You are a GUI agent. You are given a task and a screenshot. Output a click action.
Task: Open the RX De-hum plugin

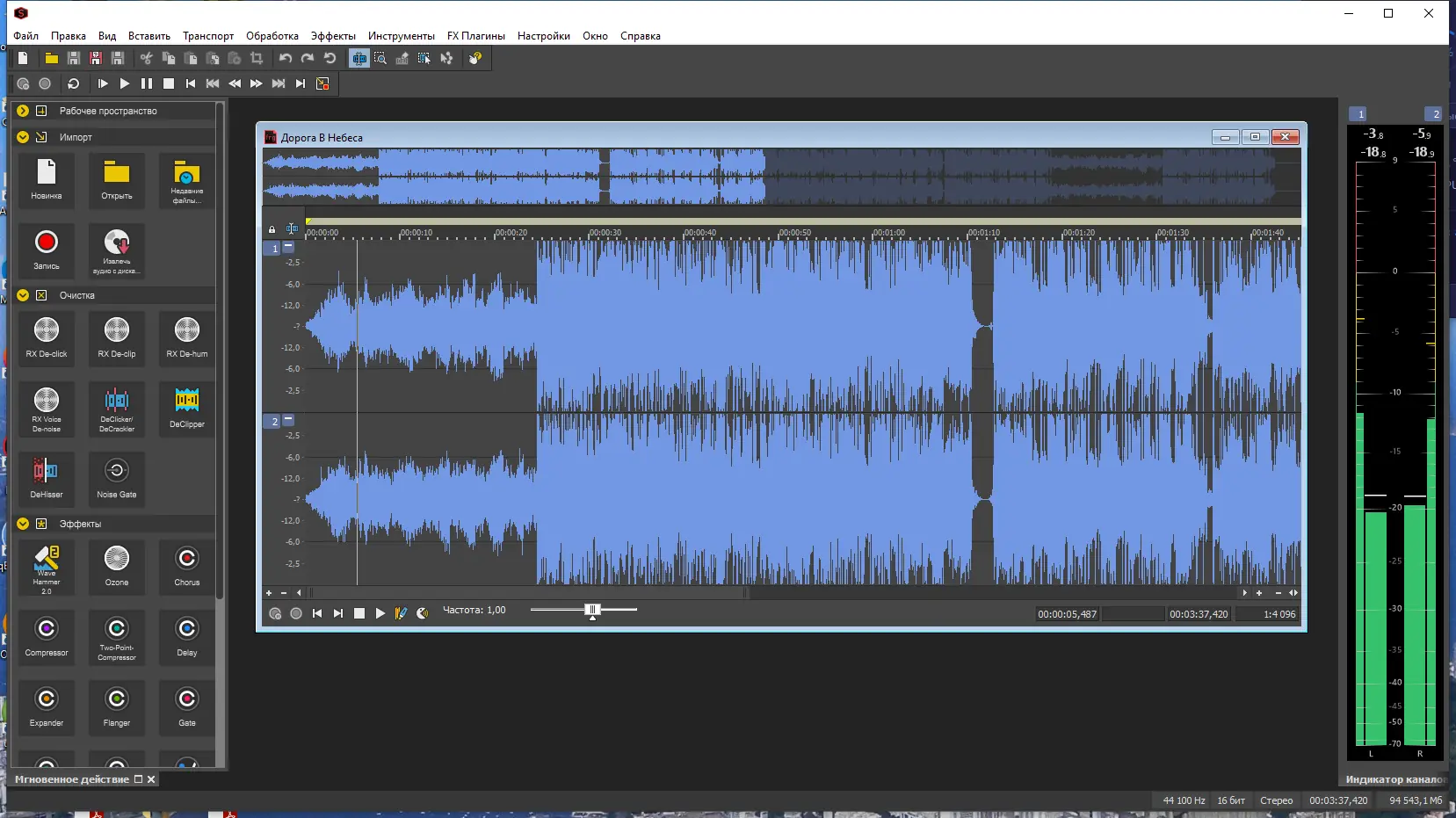pyautogui.click(x=187, y=337)
